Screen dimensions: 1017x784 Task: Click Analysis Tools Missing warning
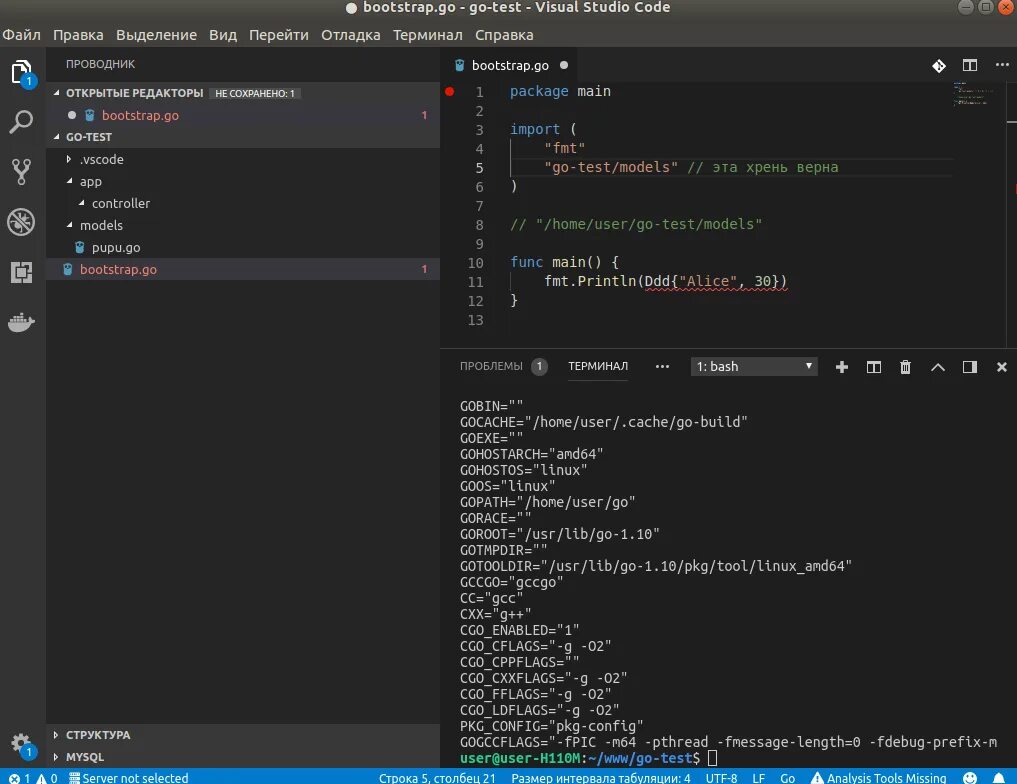[x=879, y=778]
